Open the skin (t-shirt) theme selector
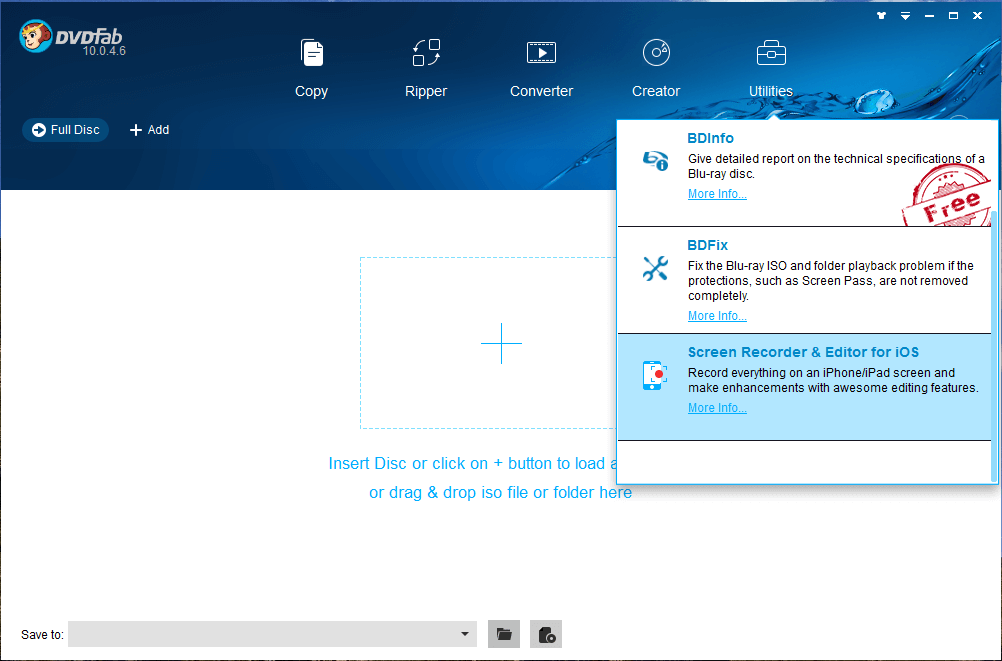Screen dimensions: 1002x661 [880, 16]
